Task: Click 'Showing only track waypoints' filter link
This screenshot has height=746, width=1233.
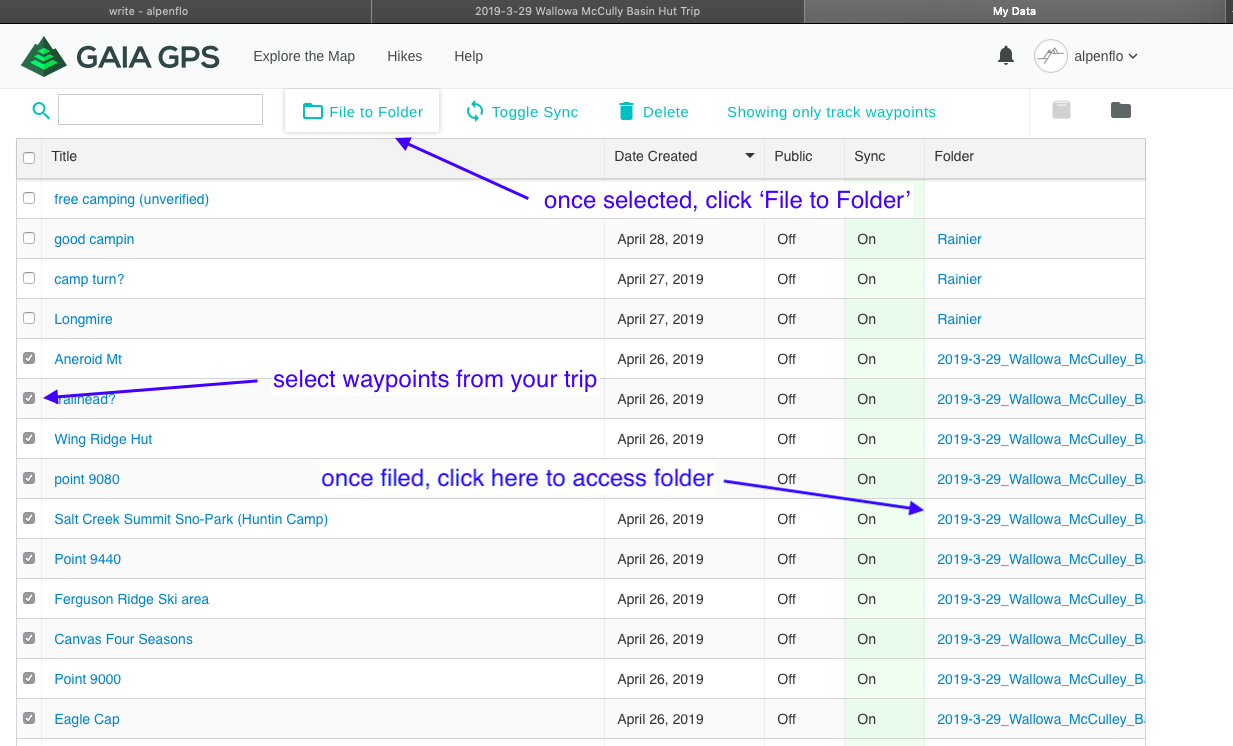Action: pyautogui.click(x=831, y=112)
